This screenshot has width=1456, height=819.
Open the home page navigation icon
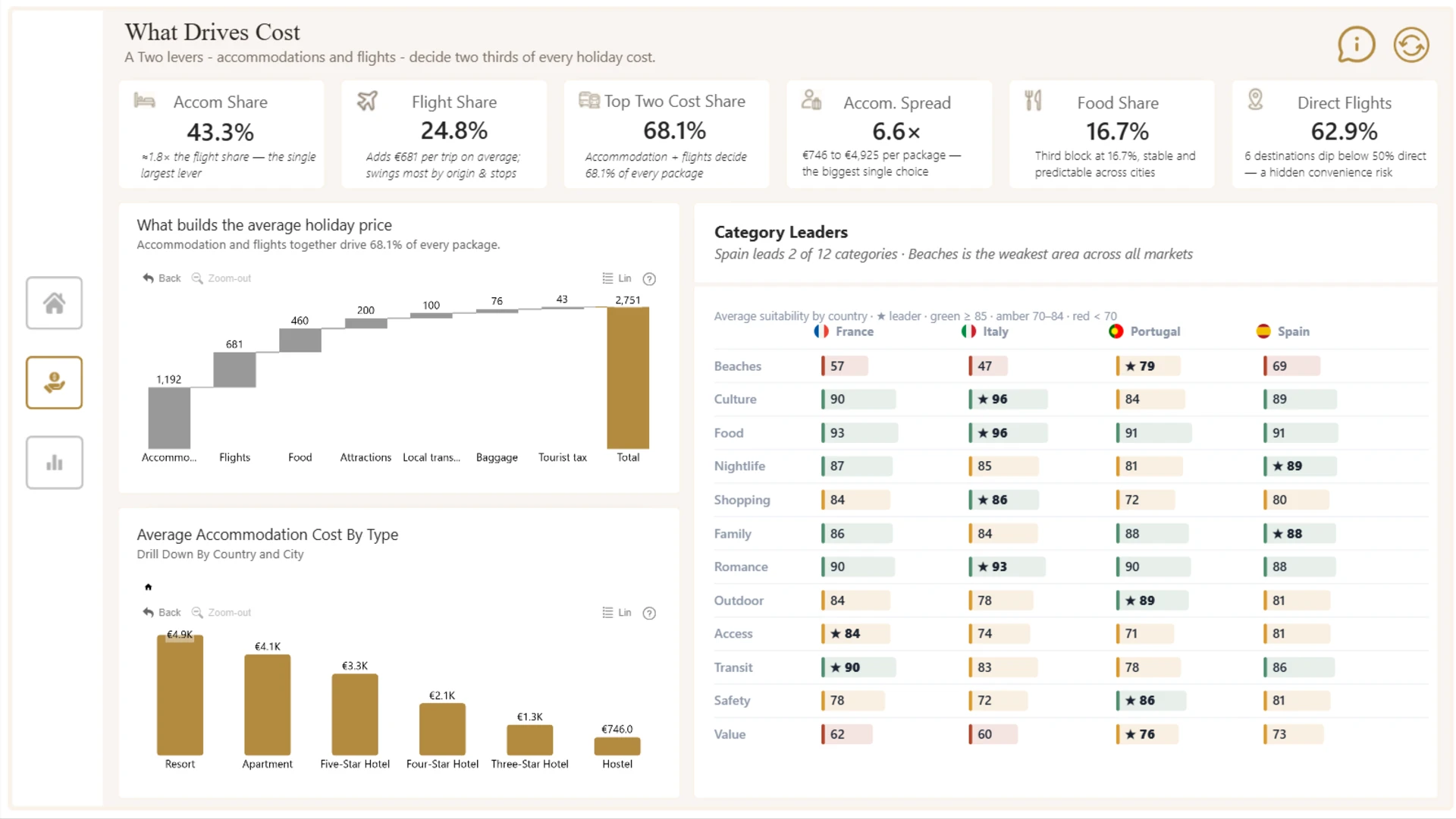[54, 303]
